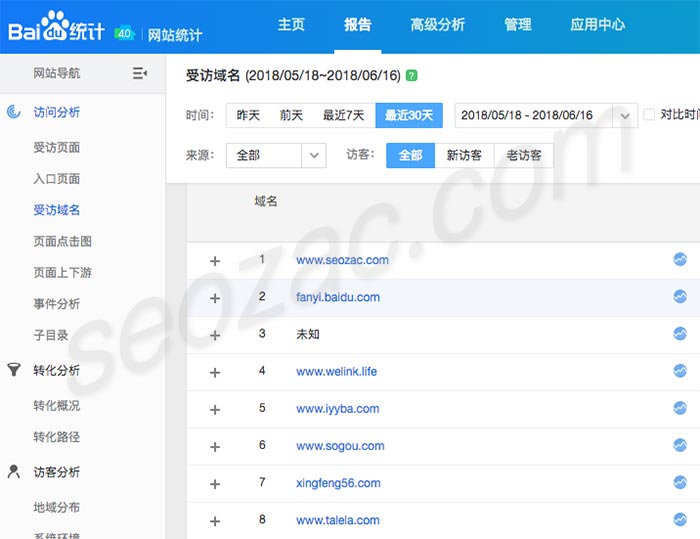Open the trend chart icon for fanyi.baidu.com

click(x=680, y=296)
